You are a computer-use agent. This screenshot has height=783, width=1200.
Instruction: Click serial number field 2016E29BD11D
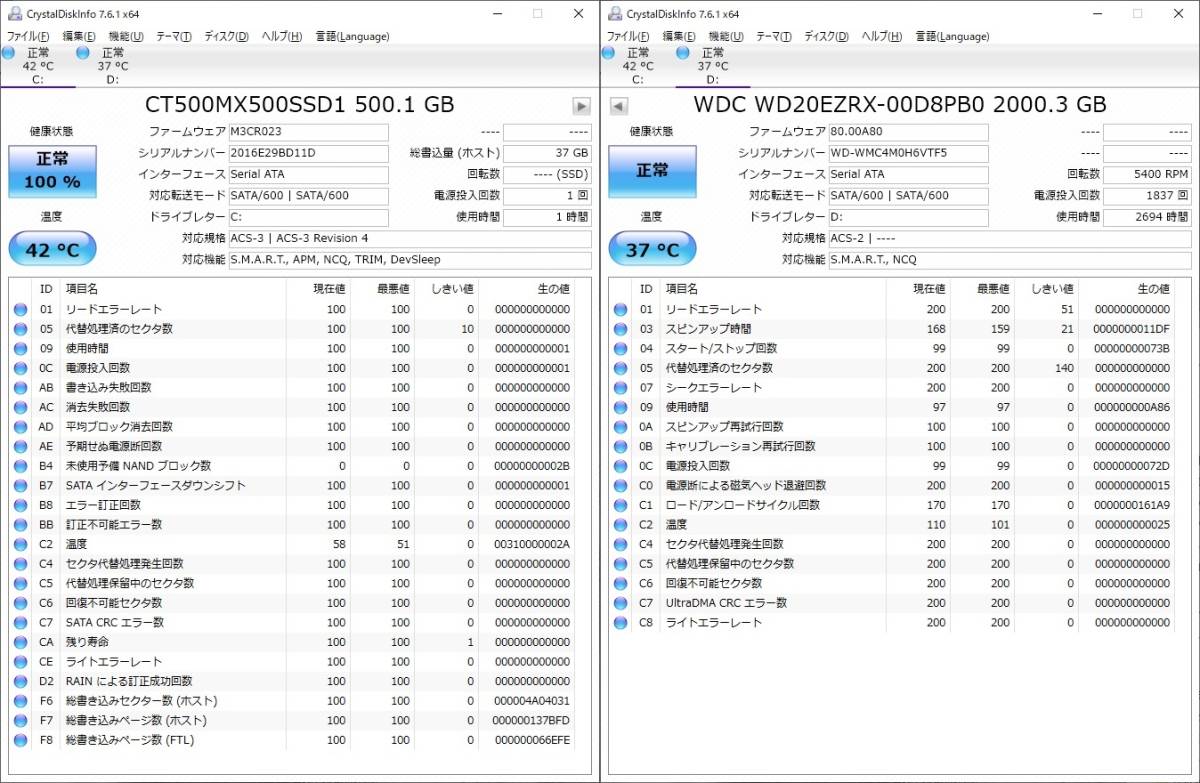(x=308, y=153)
